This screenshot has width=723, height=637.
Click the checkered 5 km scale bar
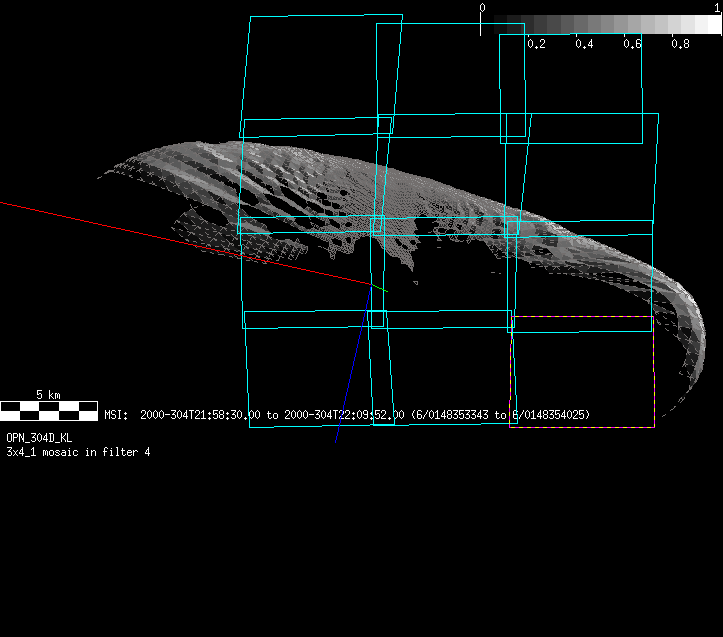49,411
